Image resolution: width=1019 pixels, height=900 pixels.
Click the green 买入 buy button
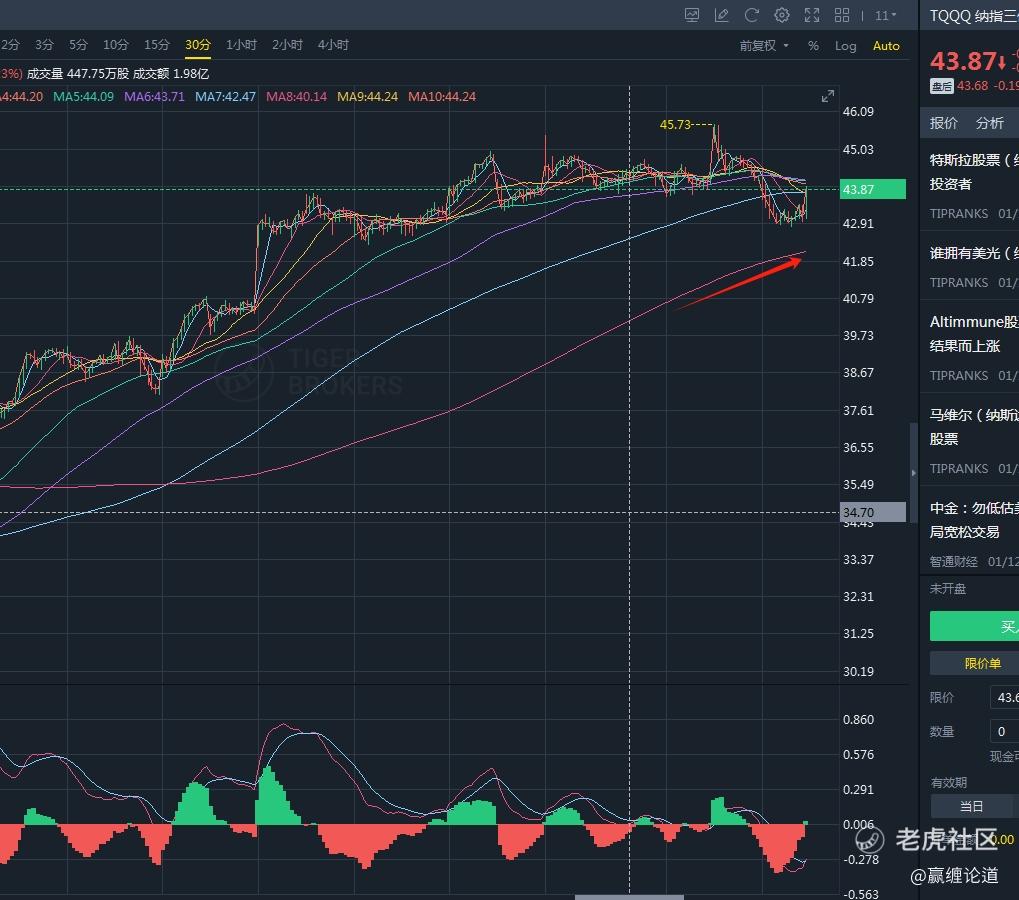click(x=974, y=626)
